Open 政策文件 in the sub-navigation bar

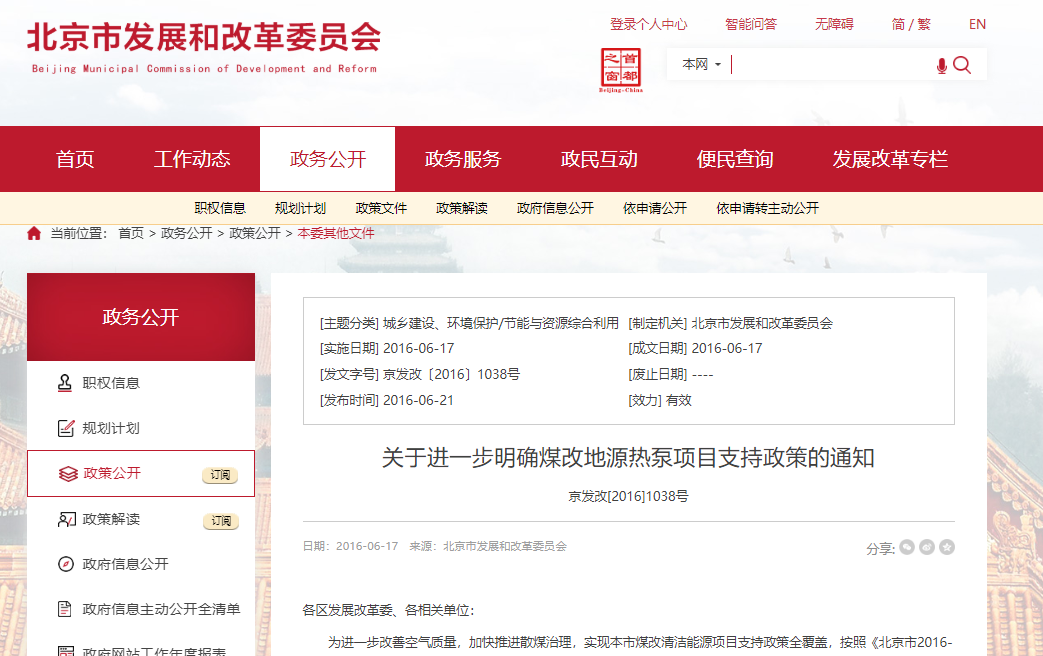(x=380, y=208)
